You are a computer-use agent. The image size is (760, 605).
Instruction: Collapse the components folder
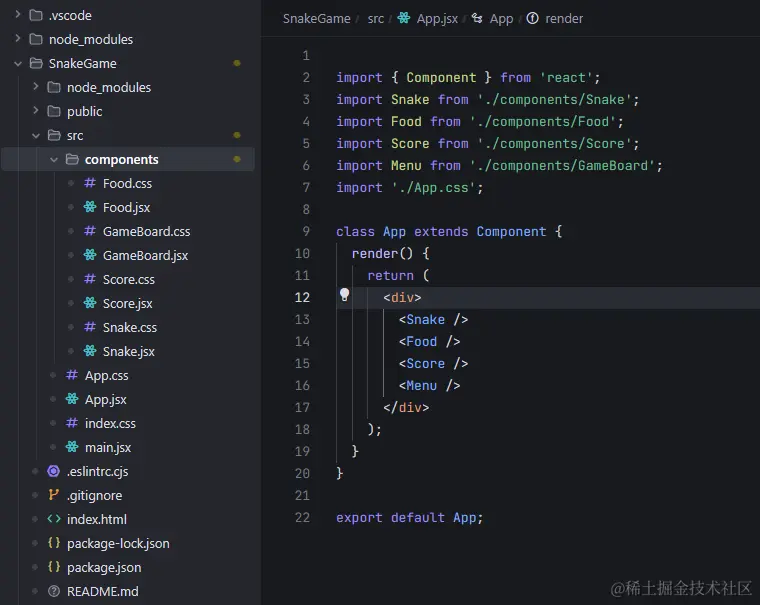tap(54, 159)
